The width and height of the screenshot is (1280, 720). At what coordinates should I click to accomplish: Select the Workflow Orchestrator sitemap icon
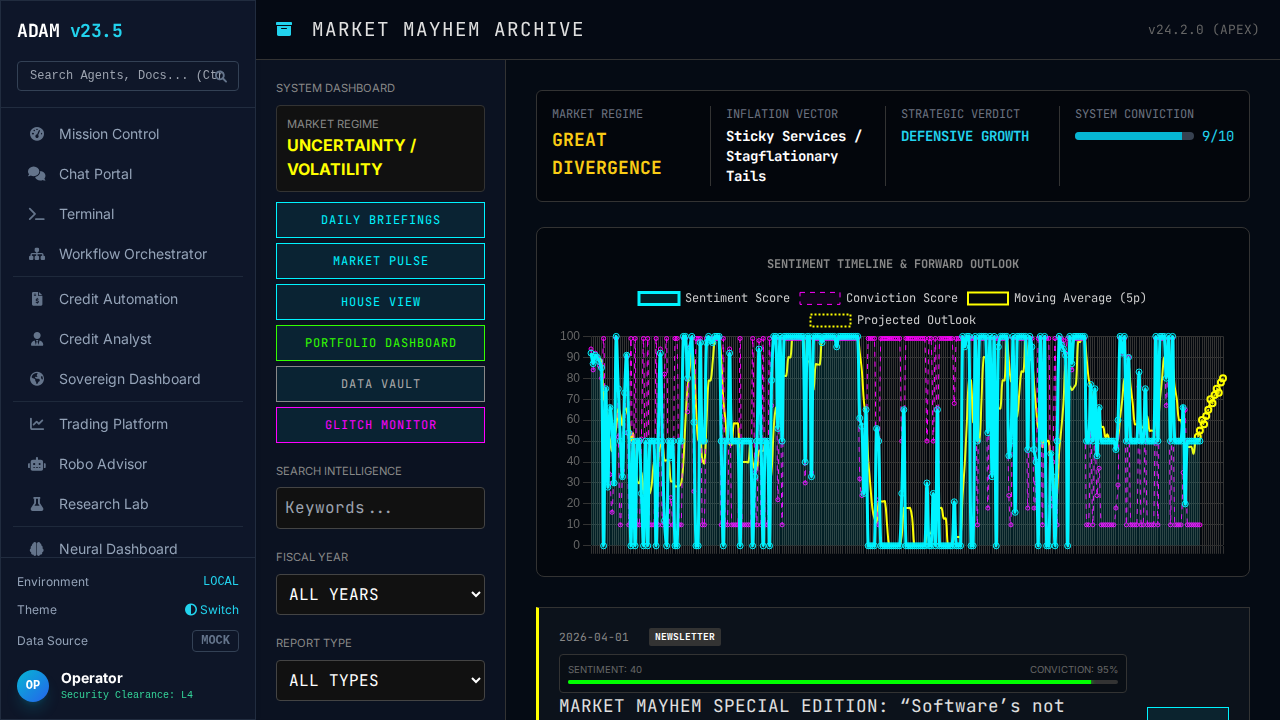coord(37,254)
